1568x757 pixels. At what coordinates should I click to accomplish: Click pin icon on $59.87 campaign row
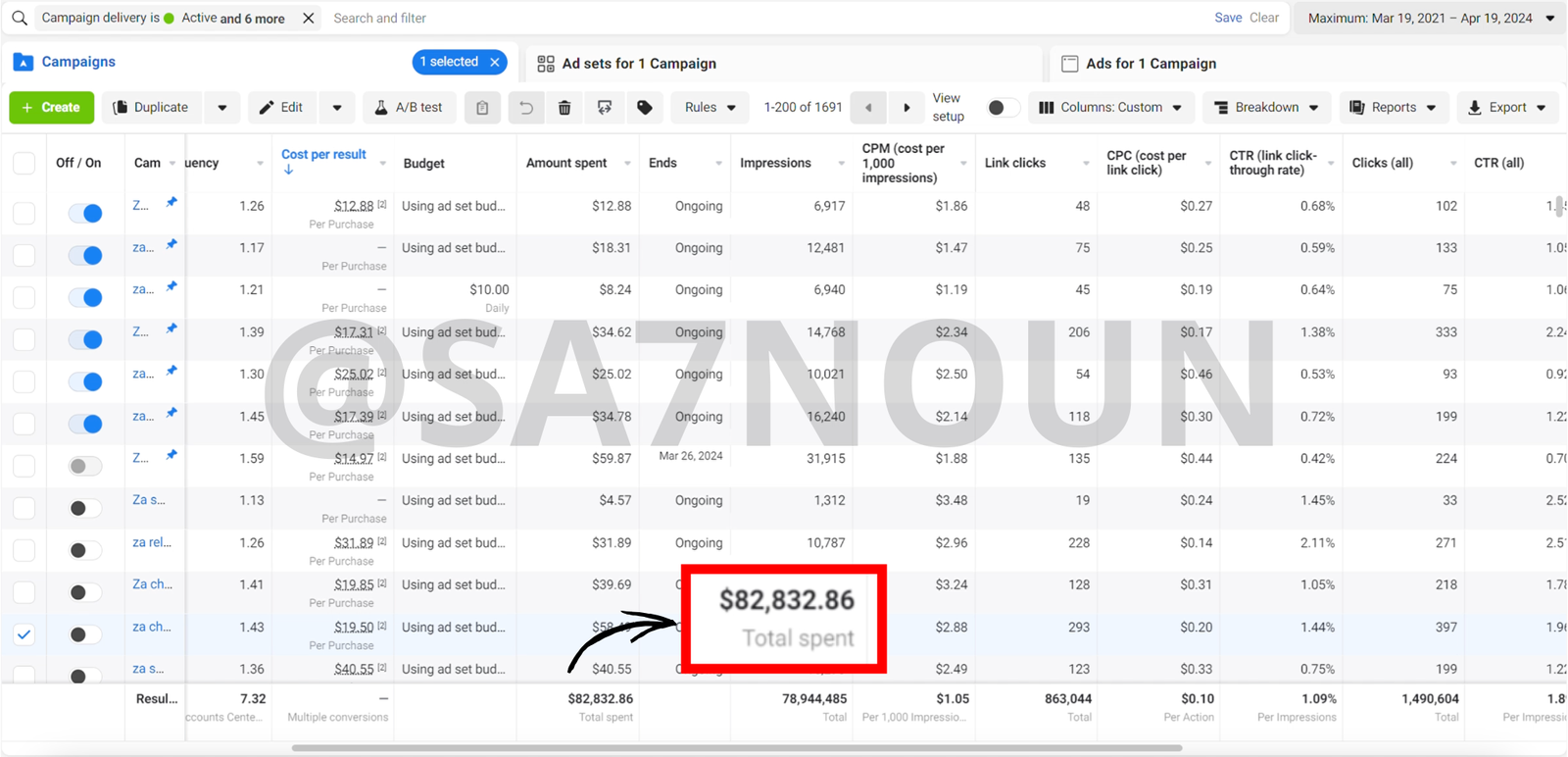[x=171, y=455]
